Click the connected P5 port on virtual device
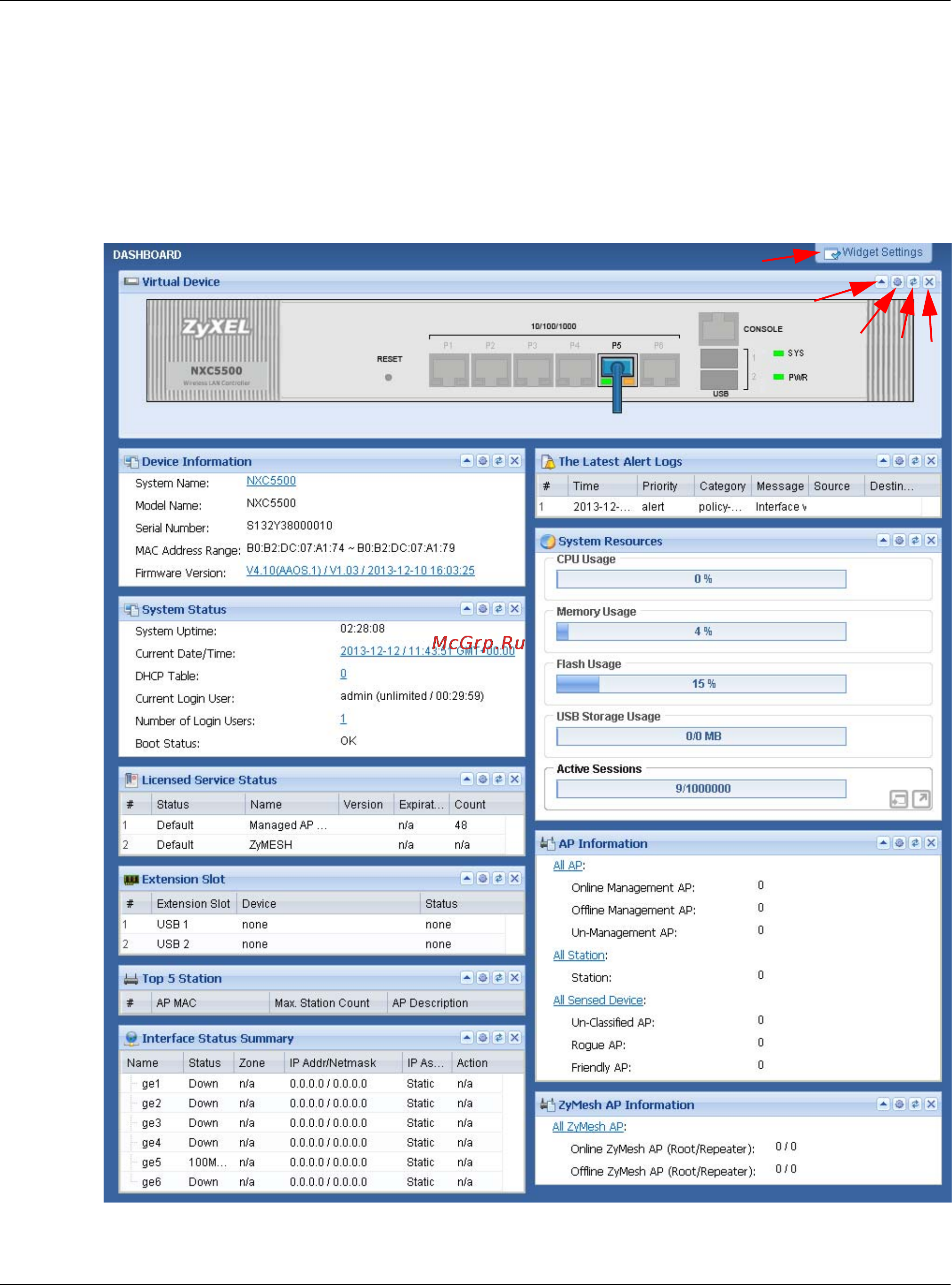The image size is (952, 1285). point(617,370)
